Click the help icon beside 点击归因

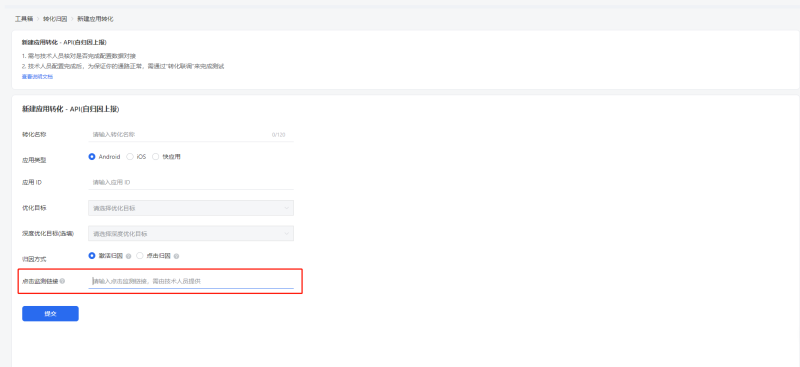(x=177, y=256)
